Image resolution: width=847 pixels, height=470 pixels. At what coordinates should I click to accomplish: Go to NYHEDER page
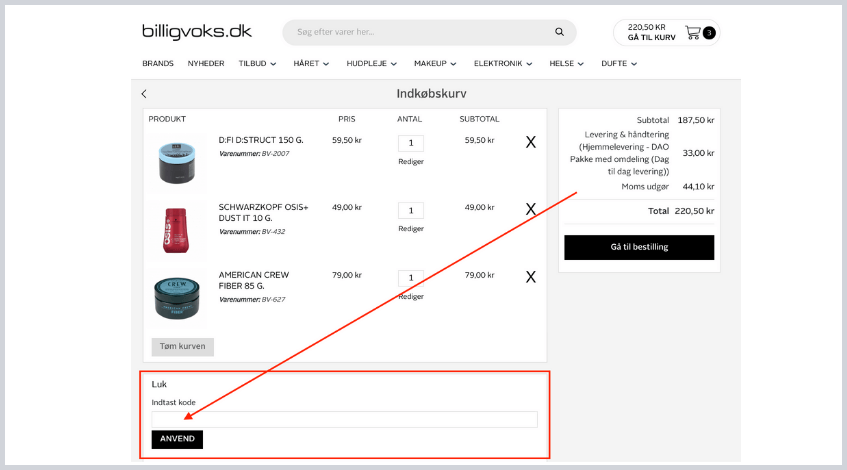coord(206,63)
